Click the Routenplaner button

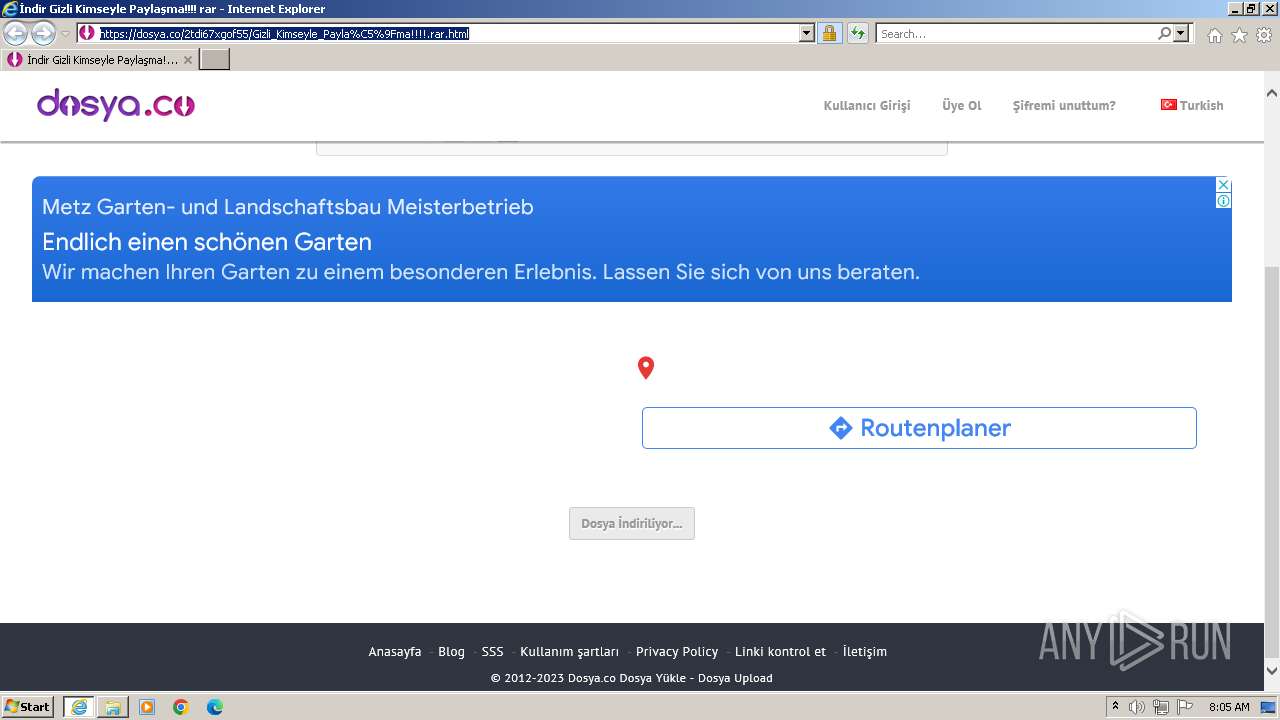tap(919, 428)
